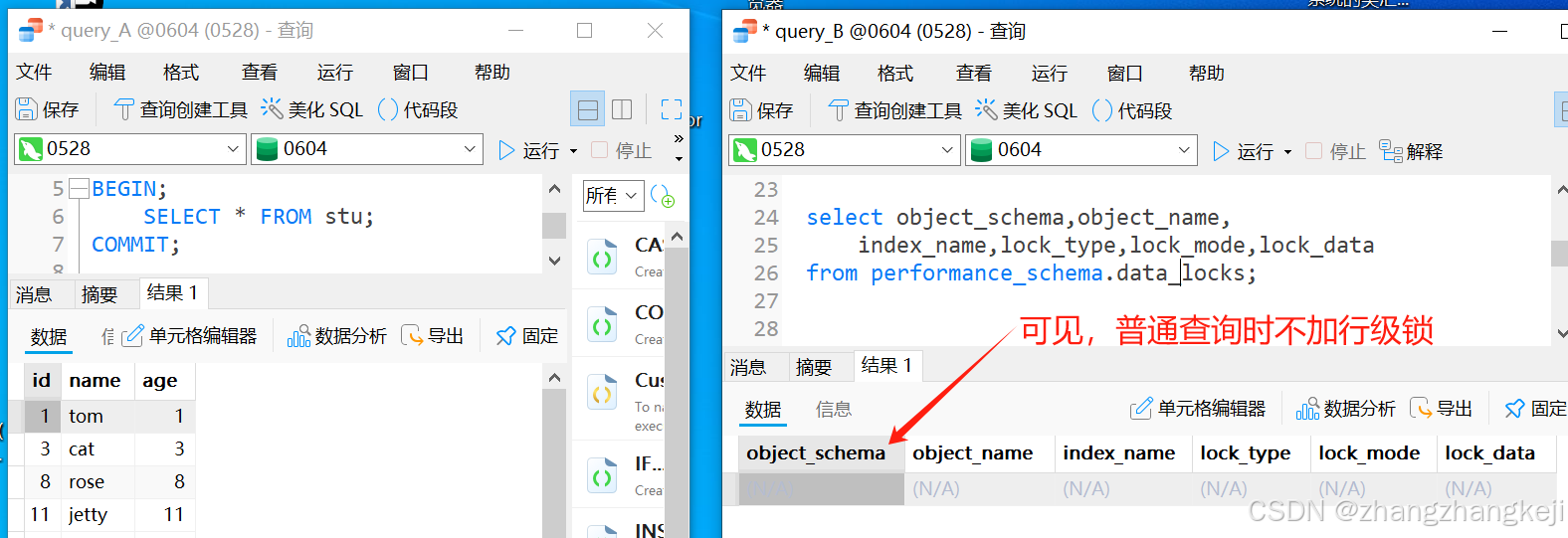Select the cell containing jetty
1568x538 pixels.
(97, 514)
